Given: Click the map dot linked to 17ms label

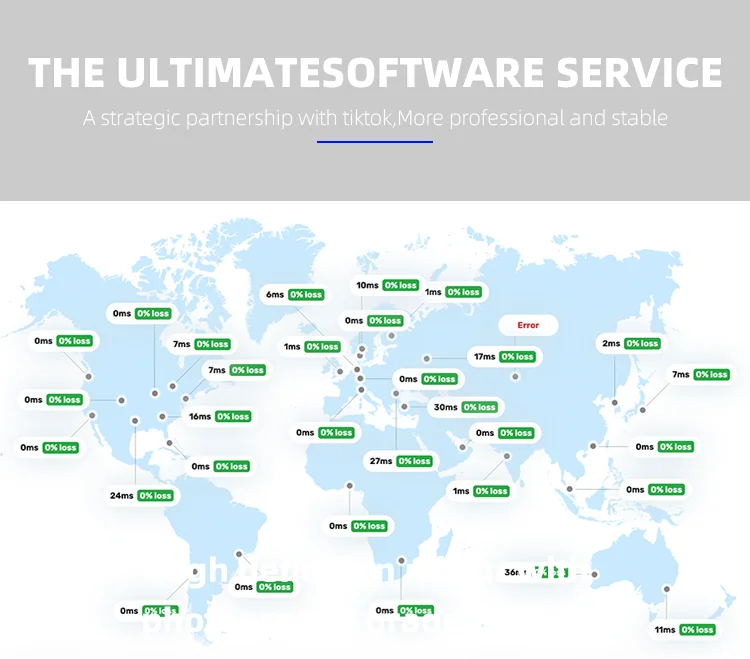Looking at the screenshot, I should (427, 358).
